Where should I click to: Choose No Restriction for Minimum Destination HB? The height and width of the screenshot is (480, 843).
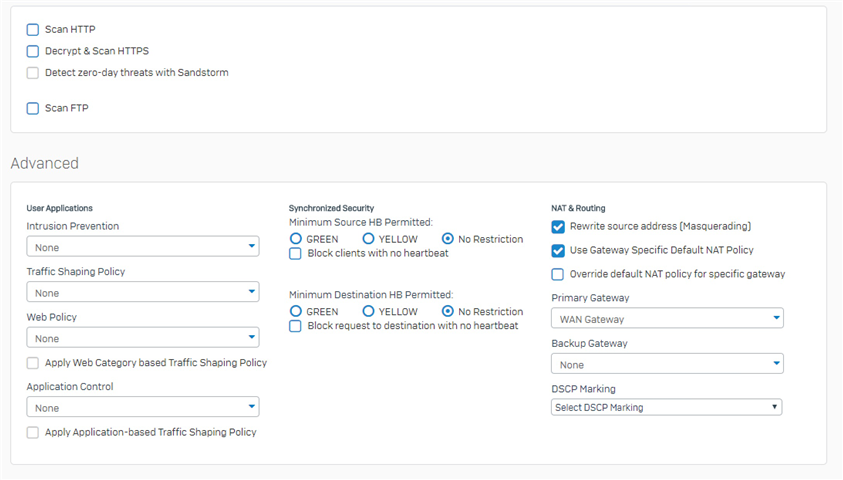[x=447, y=311]
